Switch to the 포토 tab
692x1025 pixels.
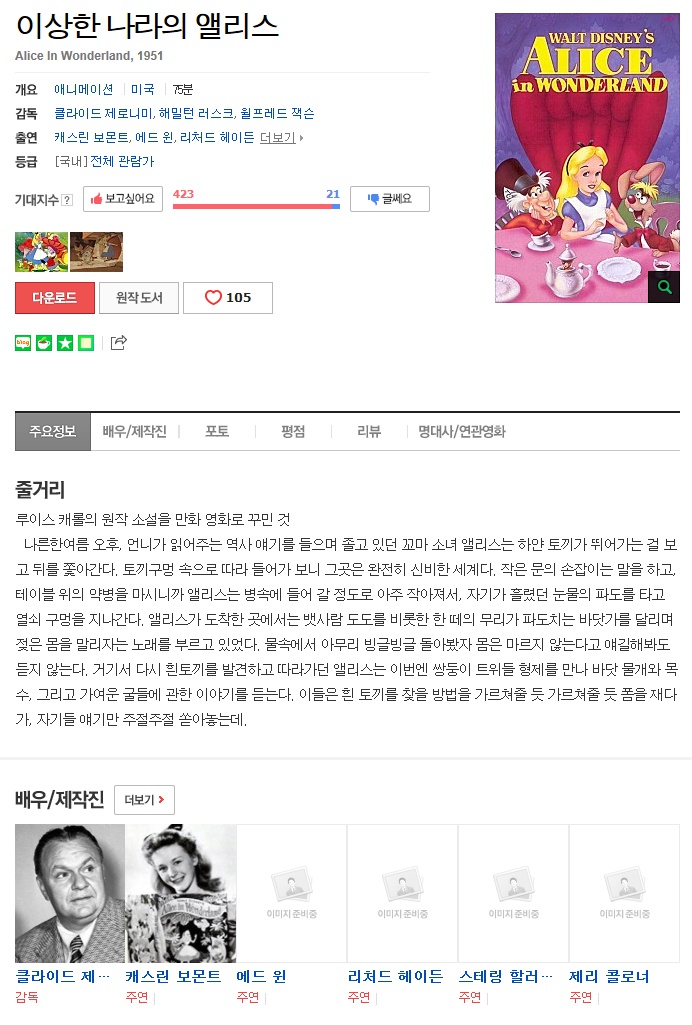(x=217, y=431)
